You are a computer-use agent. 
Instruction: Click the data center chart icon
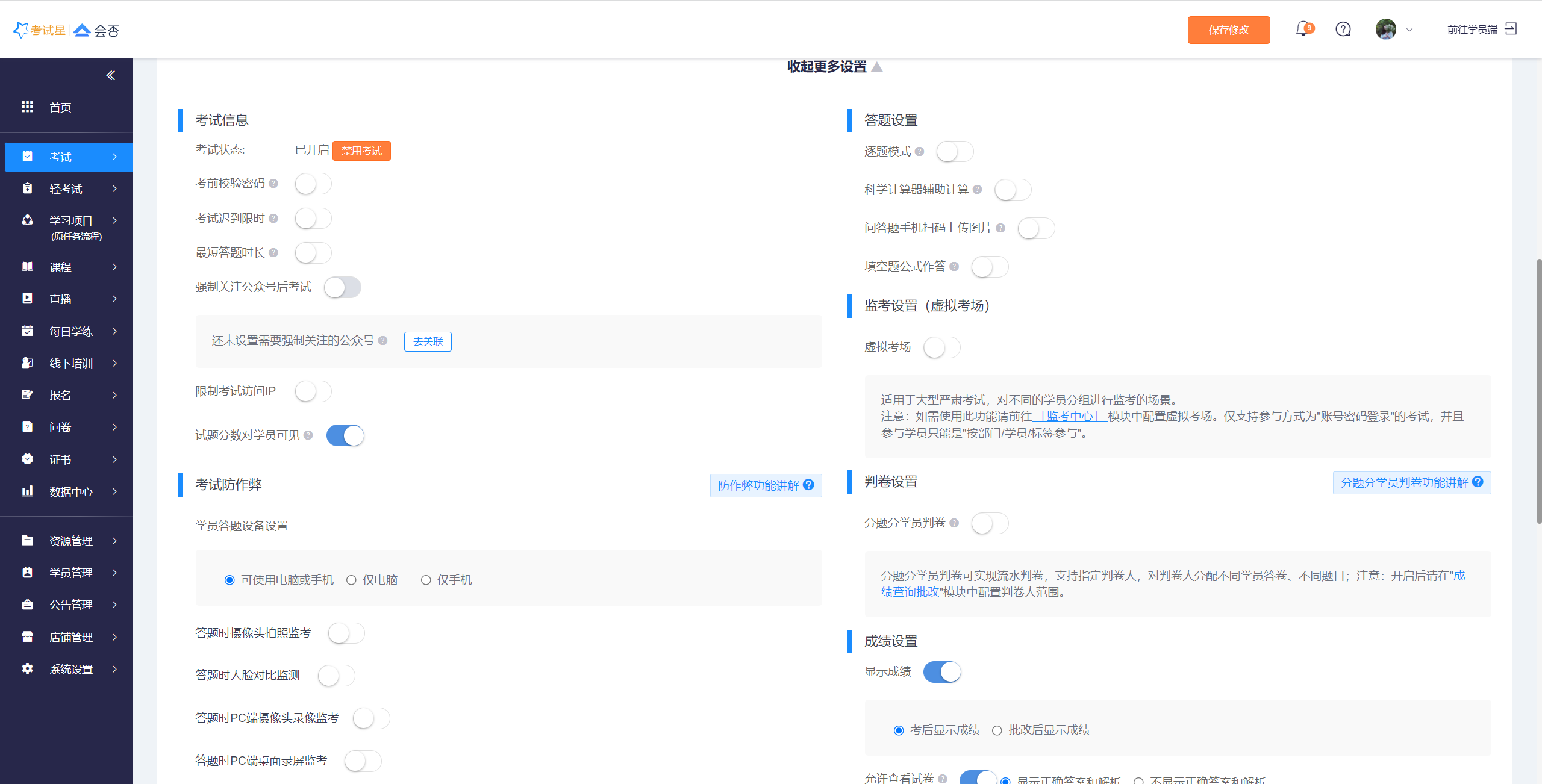tap(27, 491)
